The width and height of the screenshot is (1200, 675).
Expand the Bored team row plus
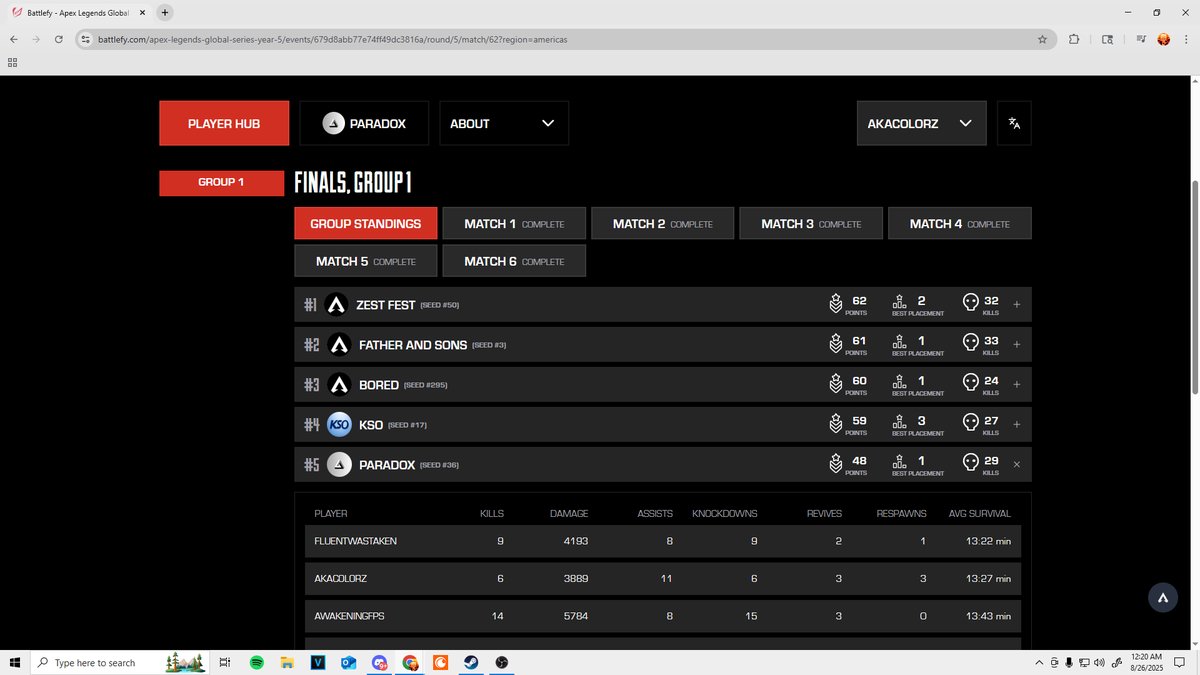coord(1017,384)
